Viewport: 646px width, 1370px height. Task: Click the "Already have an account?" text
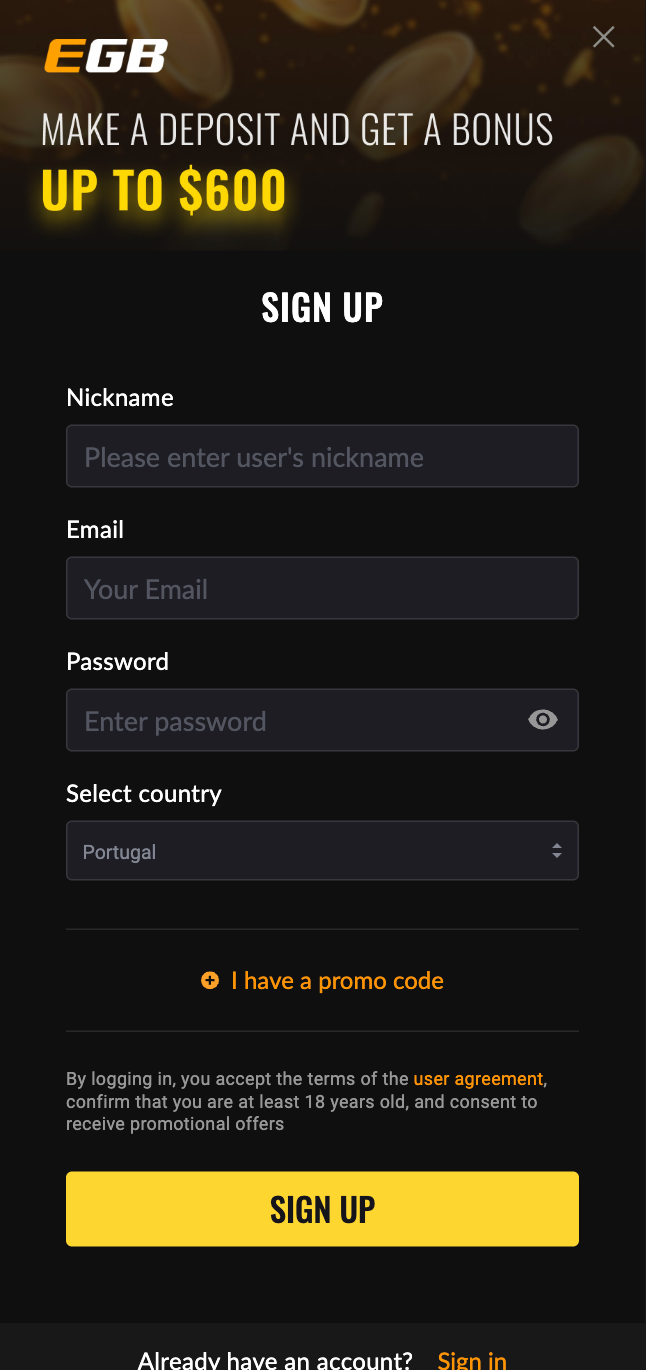pyautogui.click(x=275, y=1360)
